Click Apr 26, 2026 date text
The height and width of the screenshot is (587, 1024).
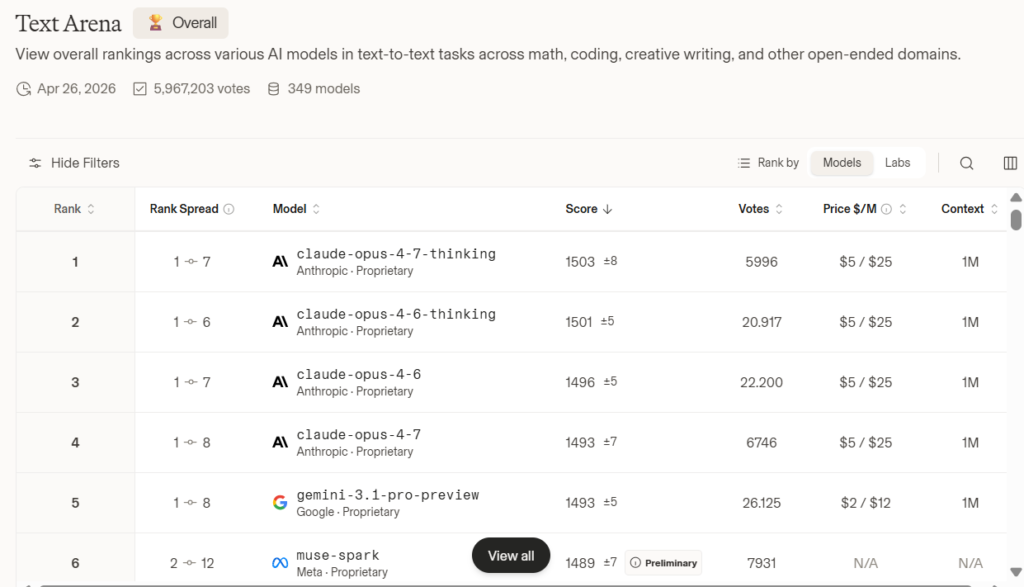tap(76, 89)
